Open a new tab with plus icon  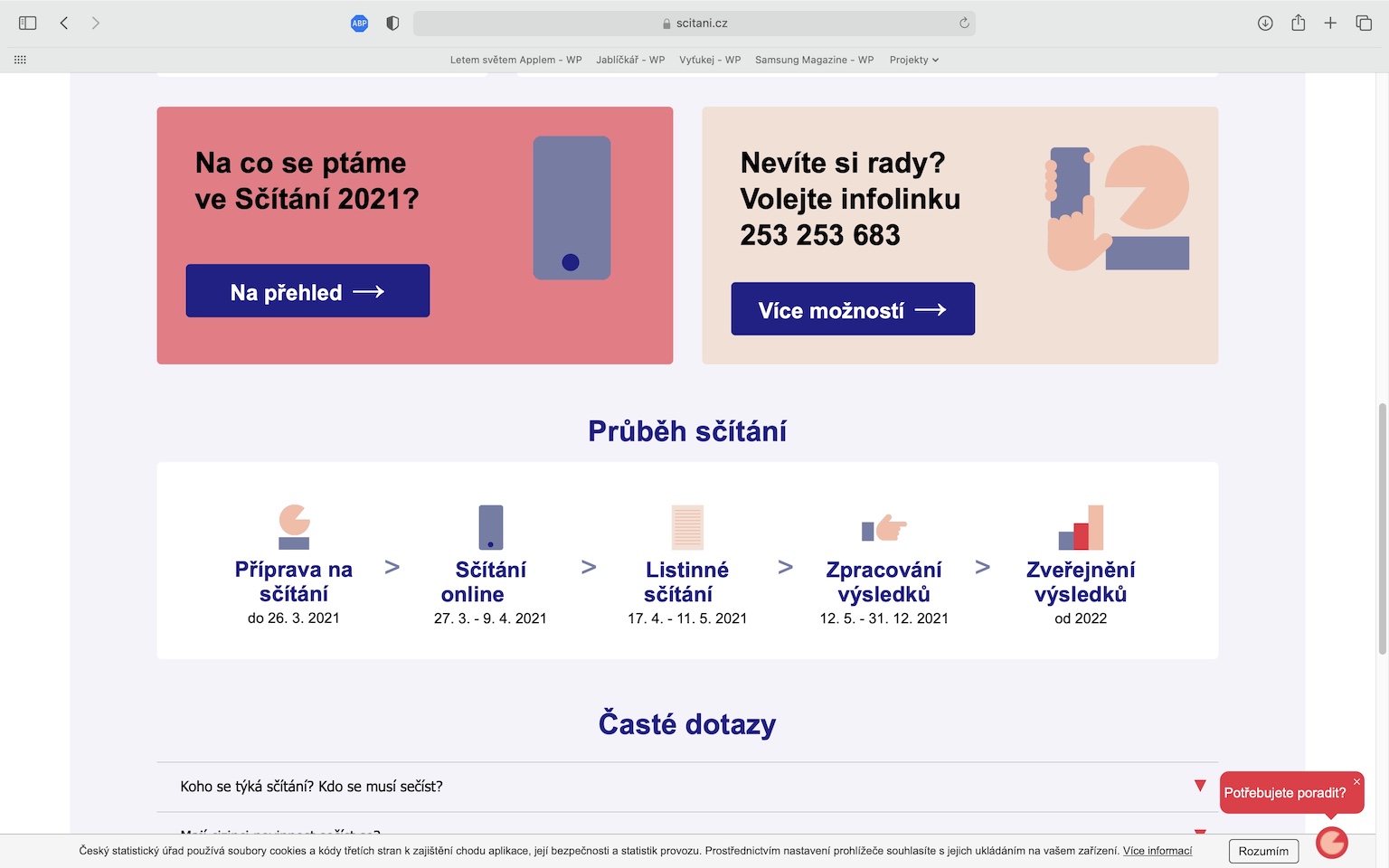[1330, 23]
